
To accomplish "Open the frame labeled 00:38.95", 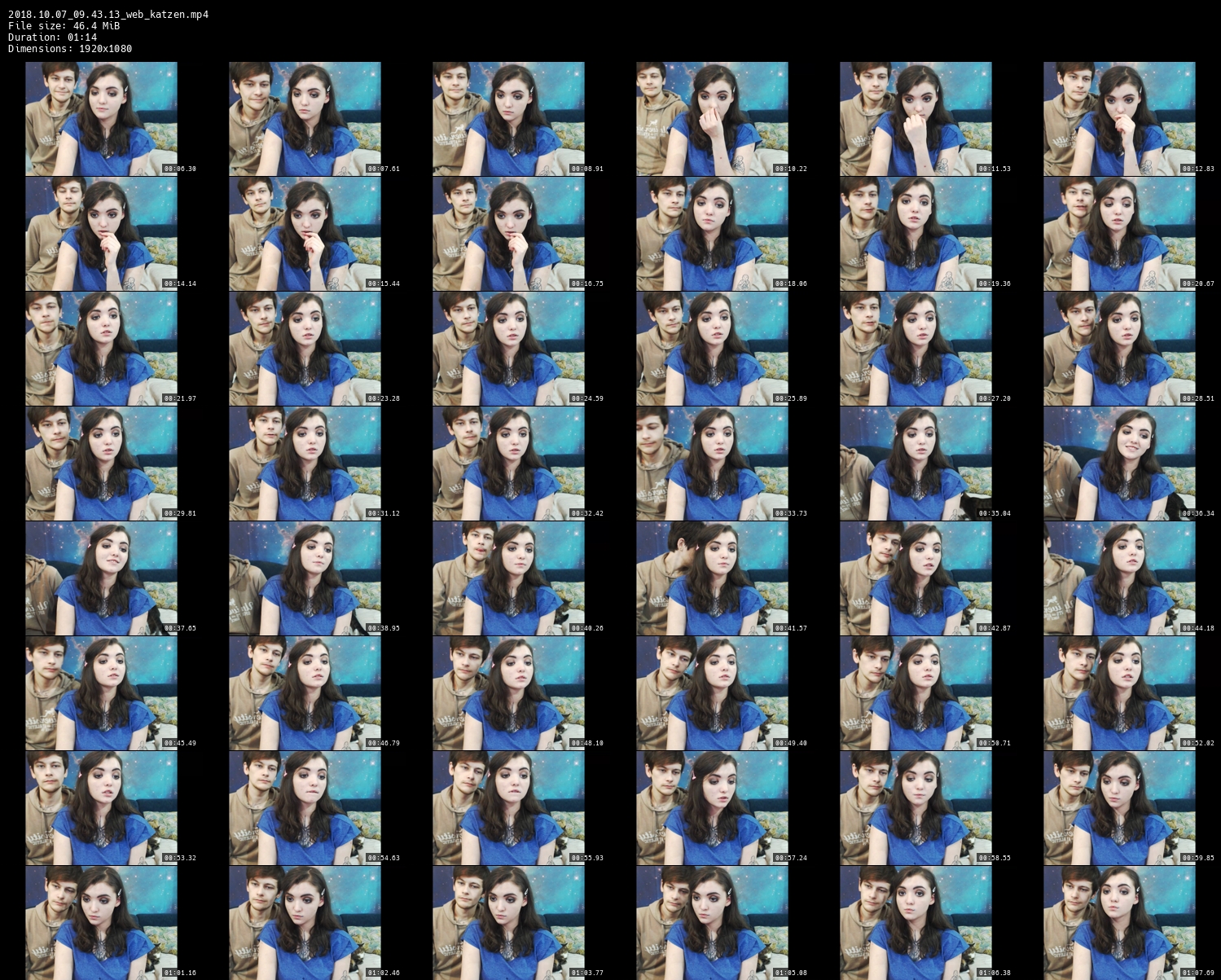I will click(x=305, y=578).
